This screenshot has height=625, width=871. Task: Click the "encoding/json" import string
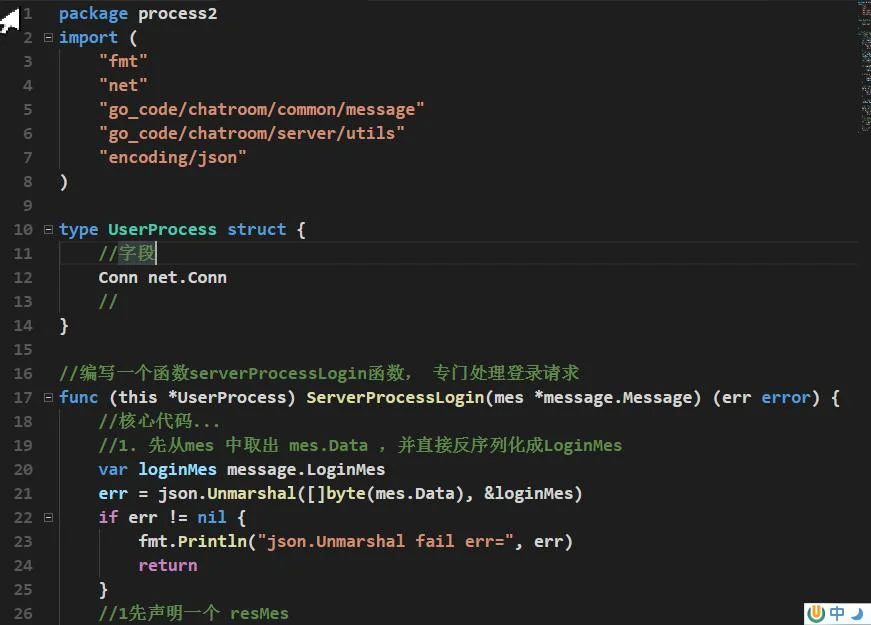172,157
